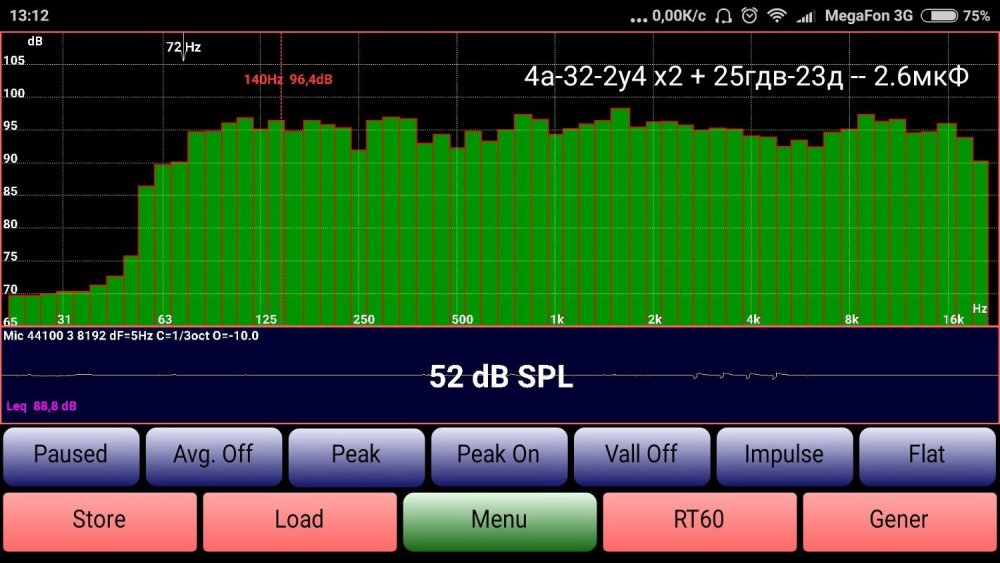Viewport: 1000px width, 563px height.
Task: Switch to Impulse response mode
Action: pos(784,455)
